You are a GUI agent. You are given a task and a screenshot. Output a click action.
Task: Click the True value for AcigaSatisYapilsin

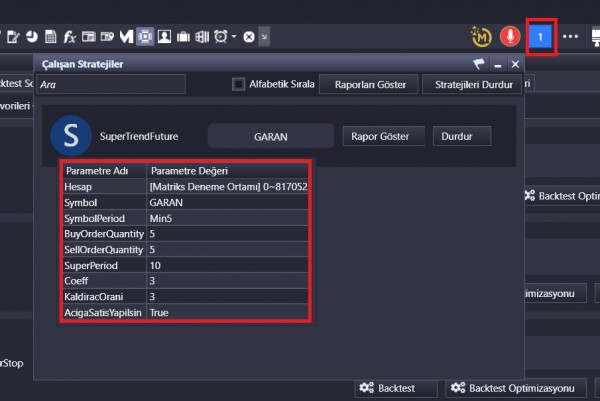(159, 312)
